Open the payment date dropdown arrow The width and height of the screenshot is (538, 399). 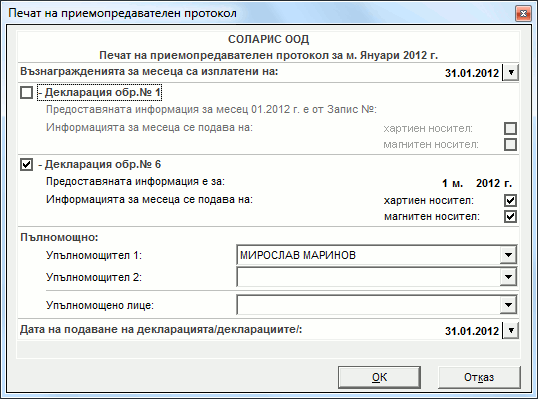[x=511, y=73]
